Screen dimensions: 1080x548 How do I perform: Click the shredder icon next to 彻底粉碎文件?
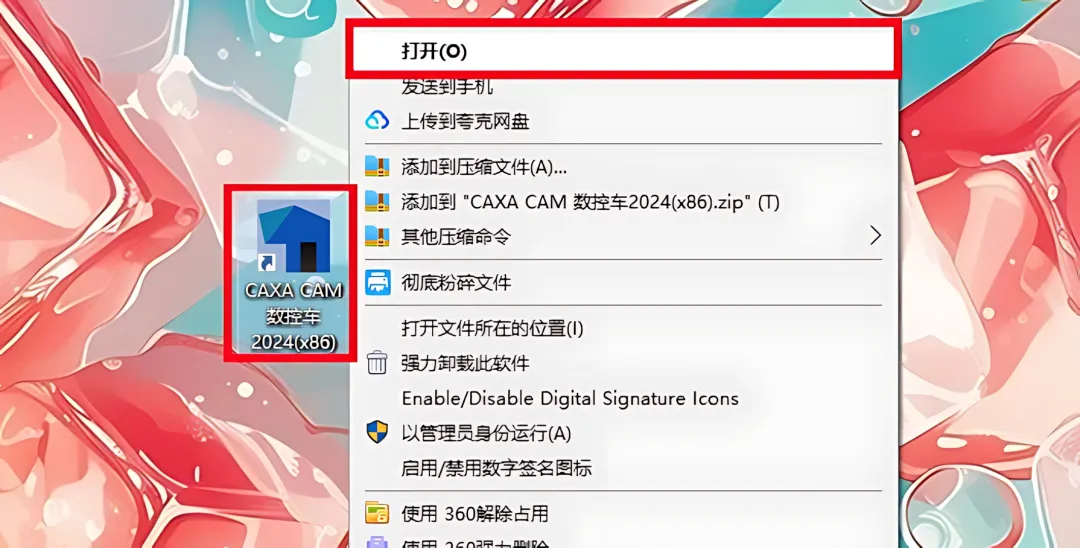click(377, 282)
